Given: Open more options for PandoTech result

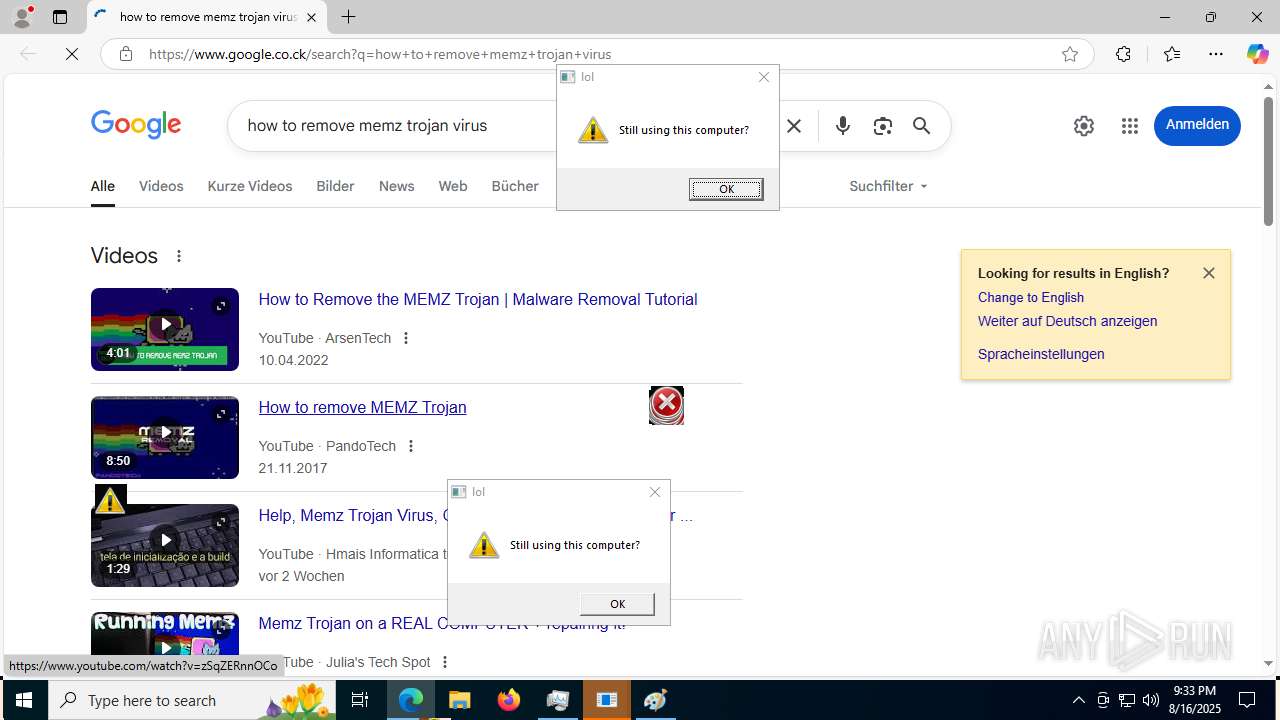Looking at the screenshot, I should click(x=411, y=446).
